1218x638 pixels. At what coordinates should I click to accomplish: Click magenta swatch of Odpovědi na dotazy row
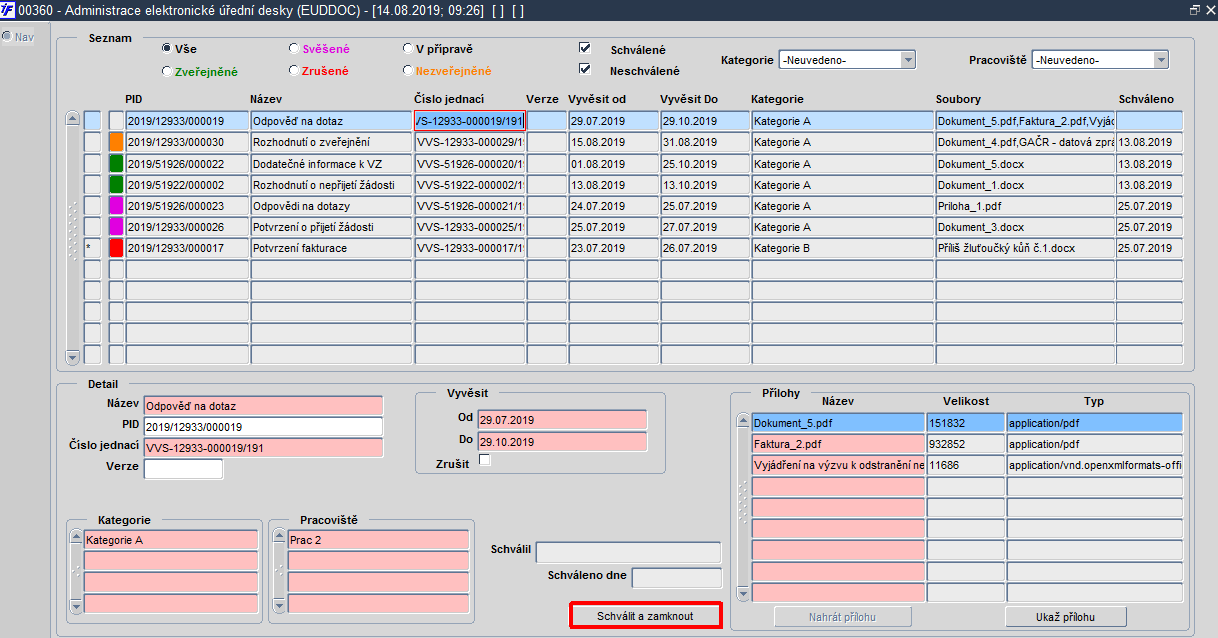(116, 205)
